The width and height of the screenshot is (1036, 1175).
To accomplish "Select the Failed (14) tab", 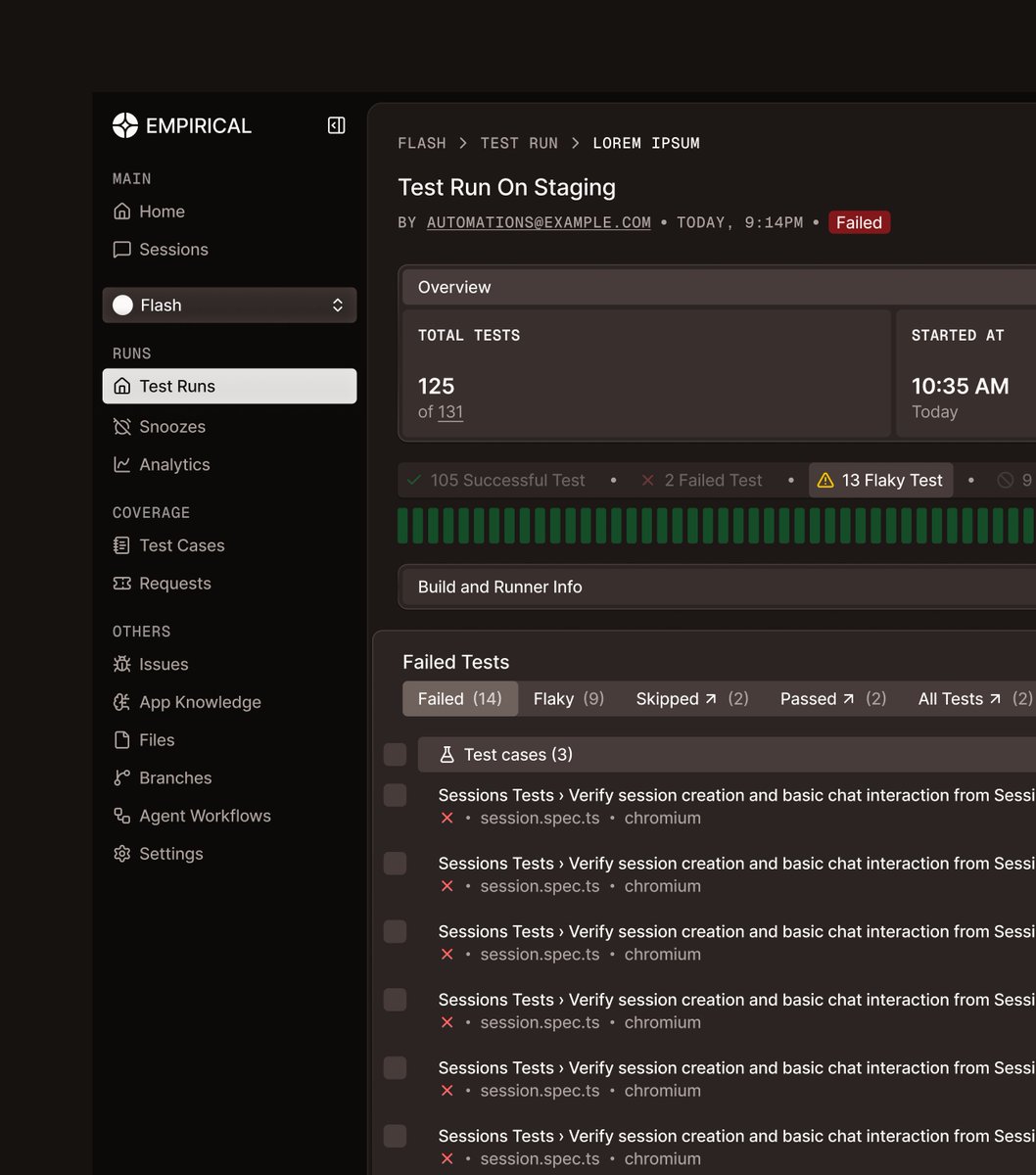I will point(460,698).
